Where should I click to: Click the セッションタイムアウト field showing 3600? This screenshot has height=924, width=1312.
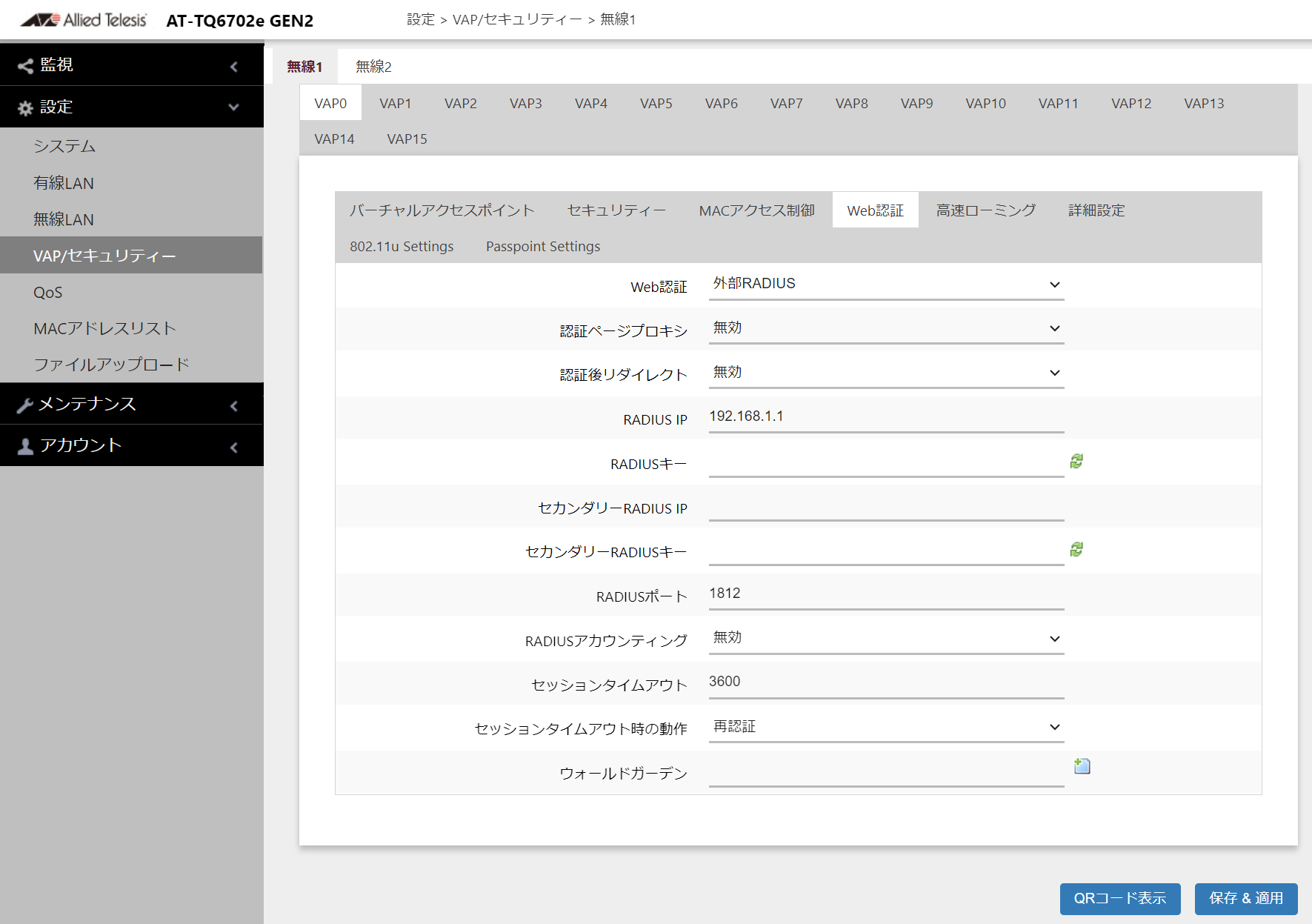coord(886,682)
